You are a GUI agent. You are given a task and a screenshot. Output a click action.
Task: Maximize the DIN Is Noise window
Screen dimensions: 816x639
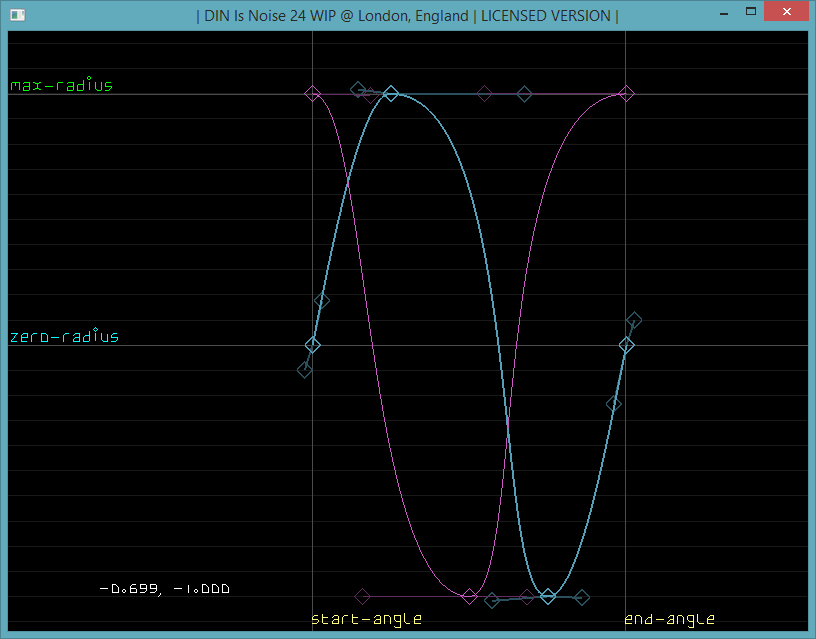click(x=750, y=11)
